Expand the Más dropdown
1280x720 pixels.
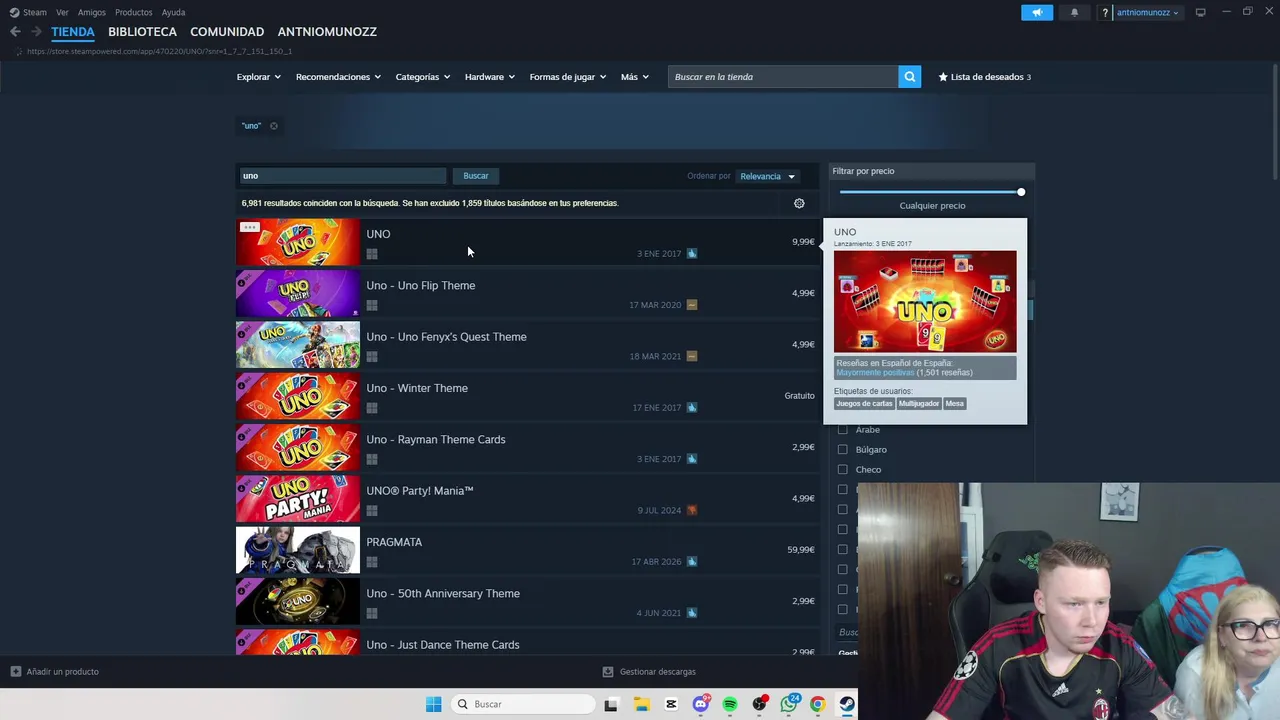point(634,77)
